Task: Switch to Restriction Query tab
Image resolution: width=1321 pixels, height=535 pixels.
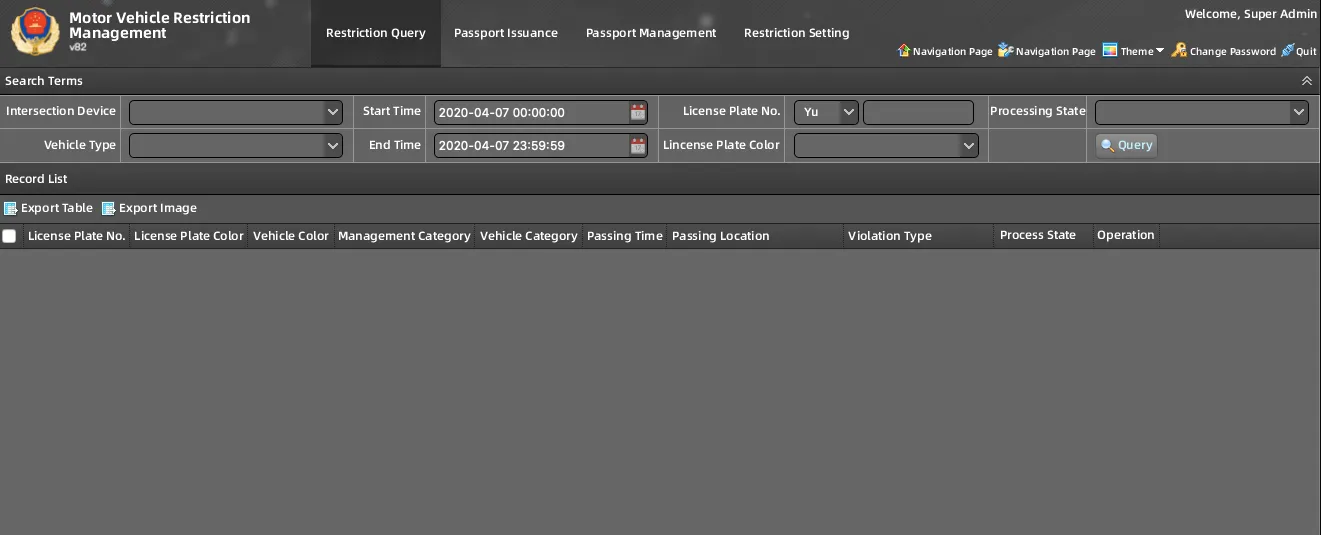Action: coord(376,33)
